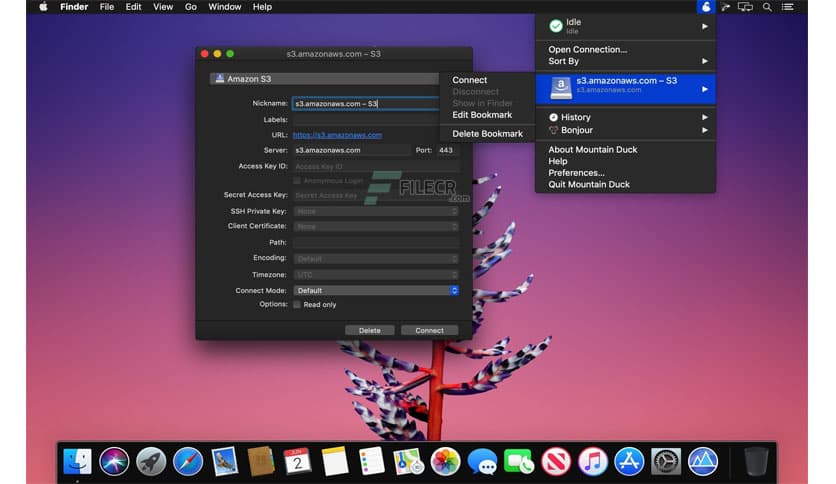Screen dimensions: 836x484
Task: Launch FaceTime from the Dock
Action: coord(518,461)
